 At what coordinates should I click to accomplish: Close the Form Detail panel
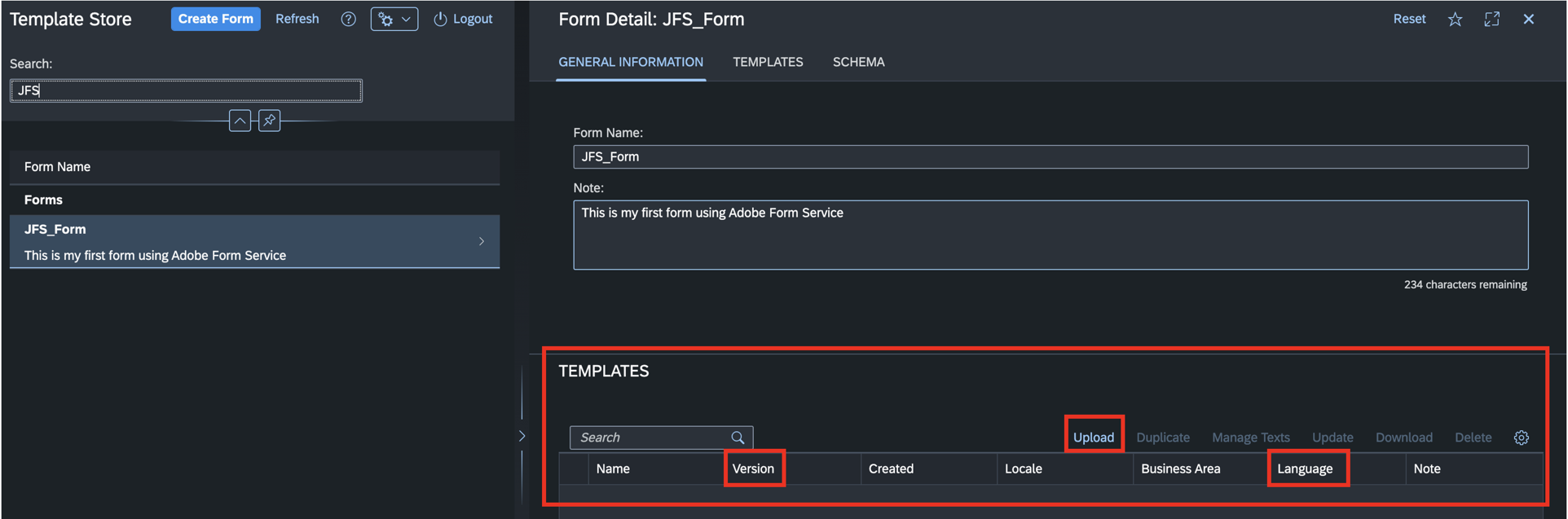(x=1528, y=20)
